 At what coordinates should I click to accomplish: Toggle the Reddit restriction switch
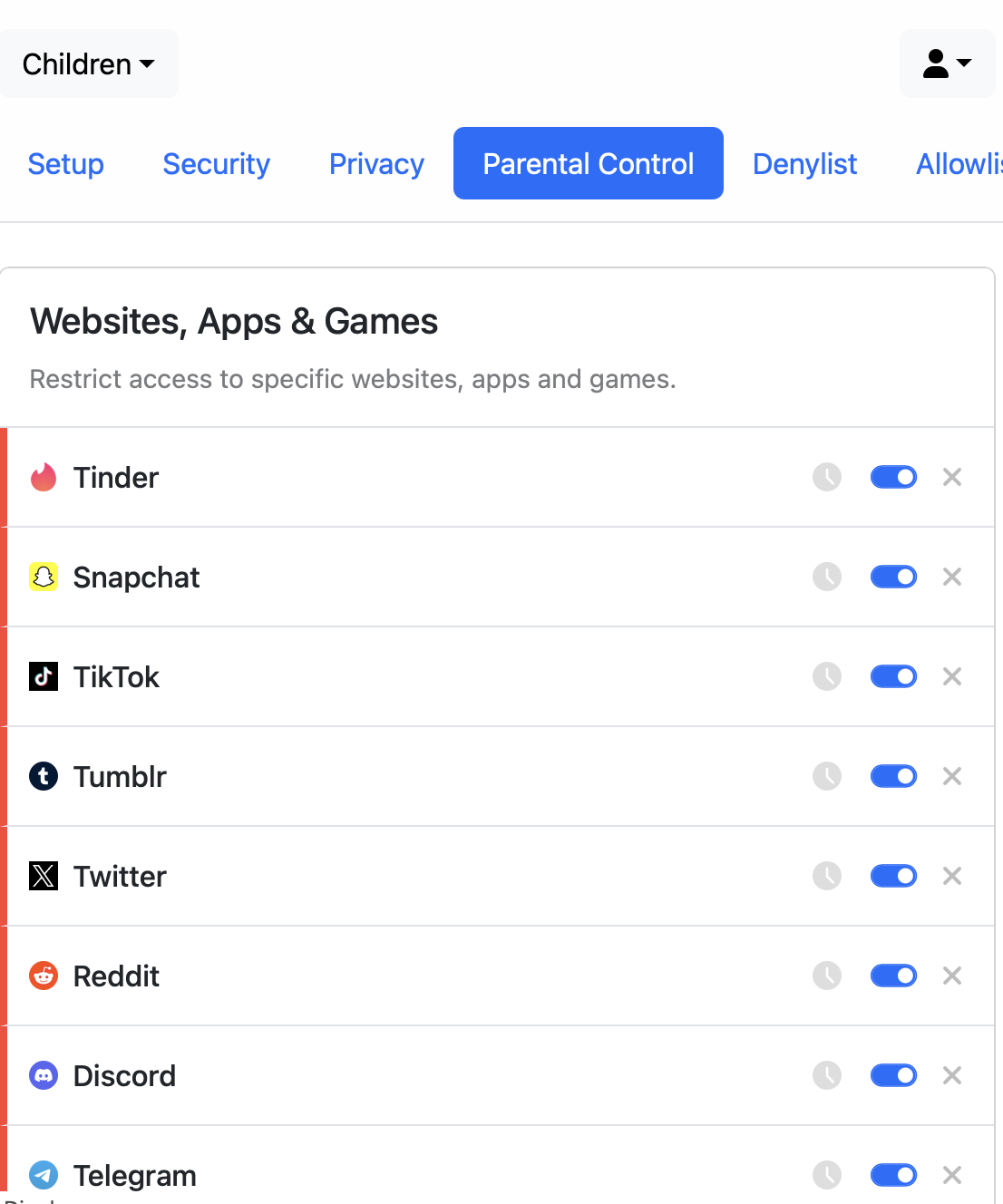(893, 976)
